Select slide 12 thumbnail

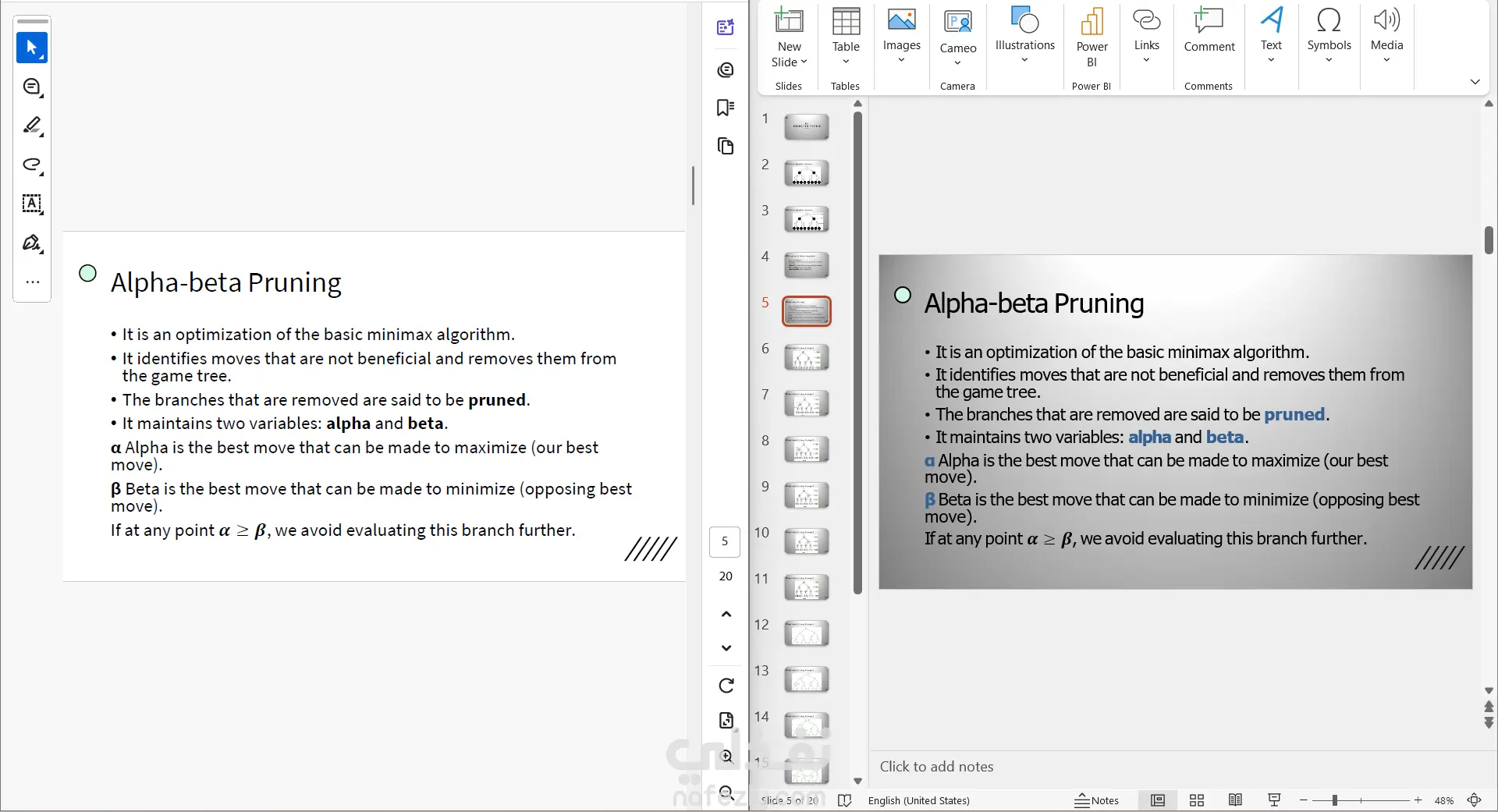(806, 633)
